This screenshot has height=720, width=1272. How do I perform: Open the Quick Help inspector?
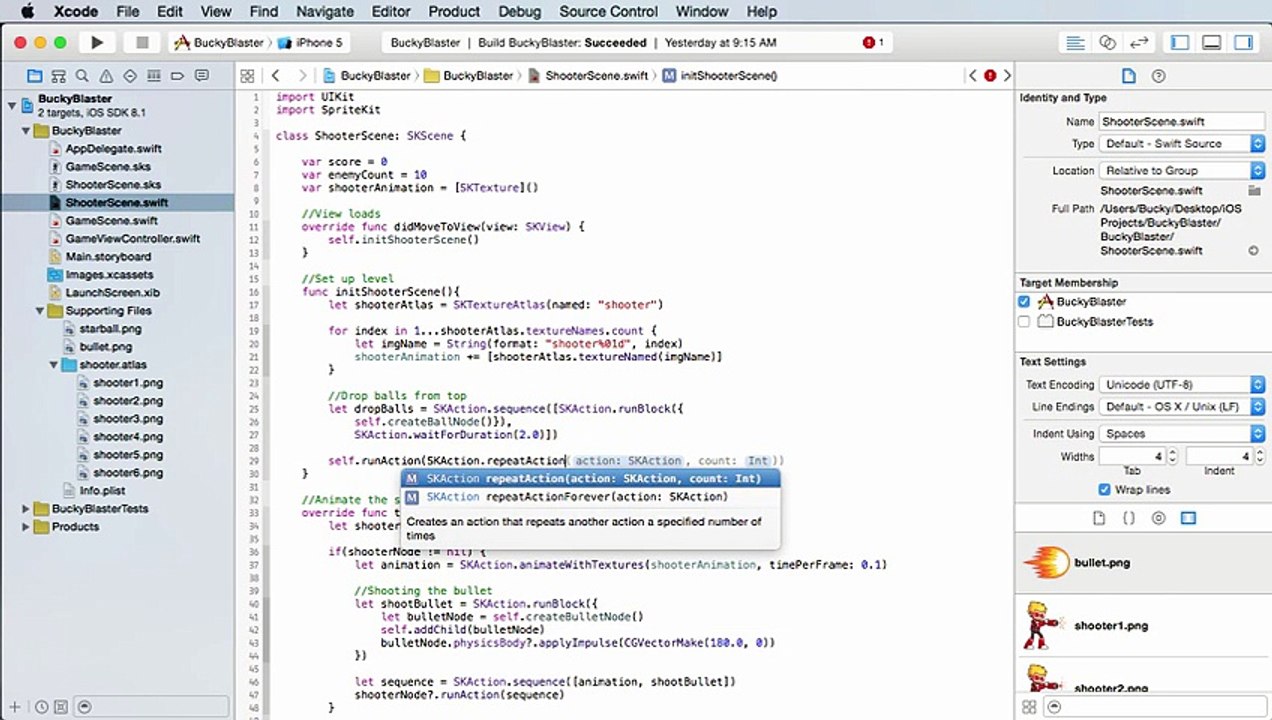(x=1159, y=76)
